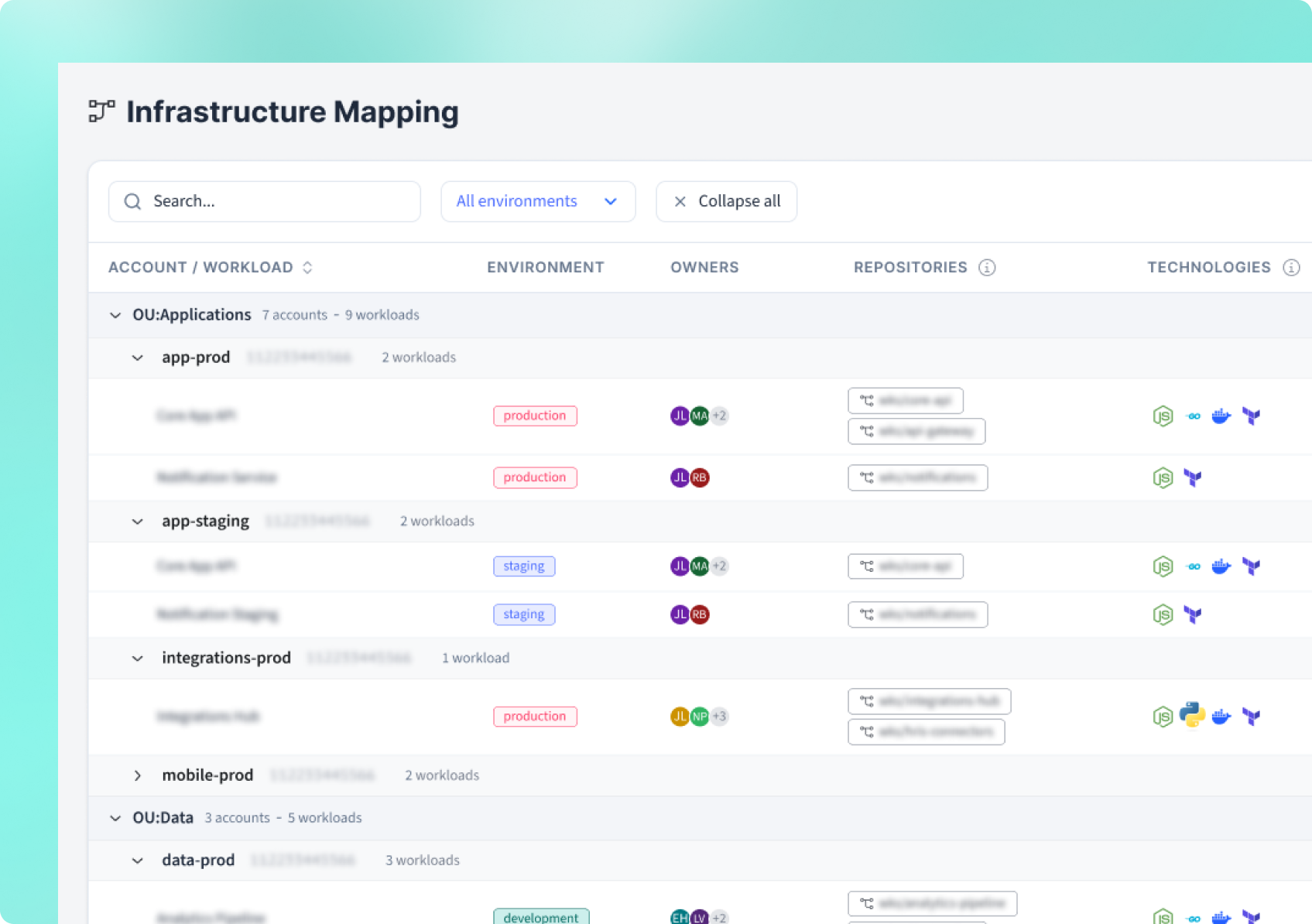Collapse the integrations-prod account chevron

[x=138, y=659]
